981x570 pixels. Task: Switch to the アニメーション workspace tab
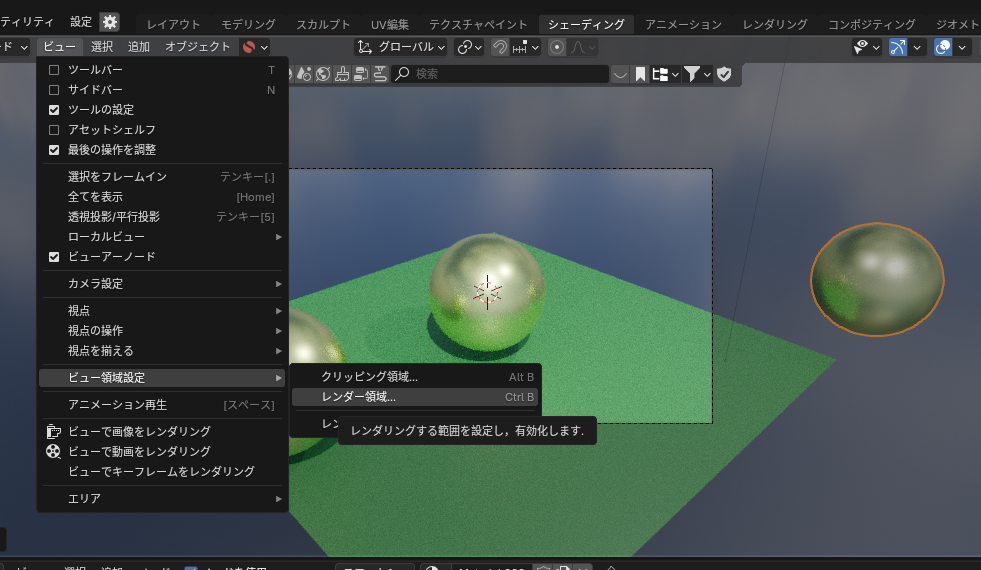(x=683, y=24)
